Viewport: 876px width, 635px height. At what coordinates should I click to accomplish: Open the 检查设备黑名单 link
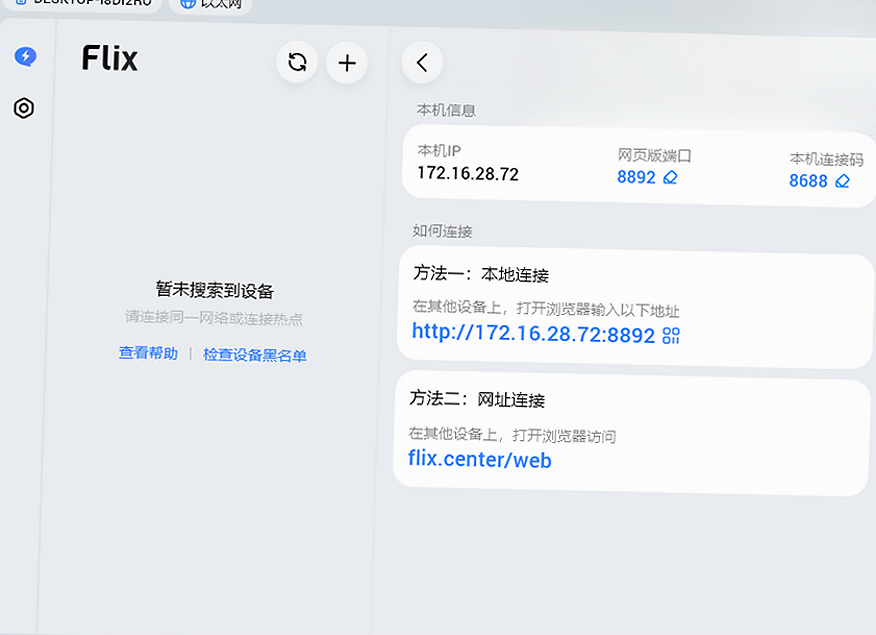pos(255,355)
